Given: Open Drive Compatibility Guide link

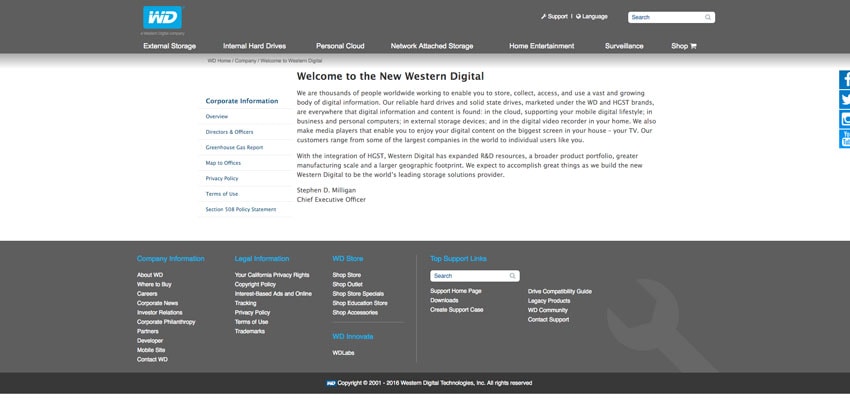Looking at the screenshot, I should 559,292.
